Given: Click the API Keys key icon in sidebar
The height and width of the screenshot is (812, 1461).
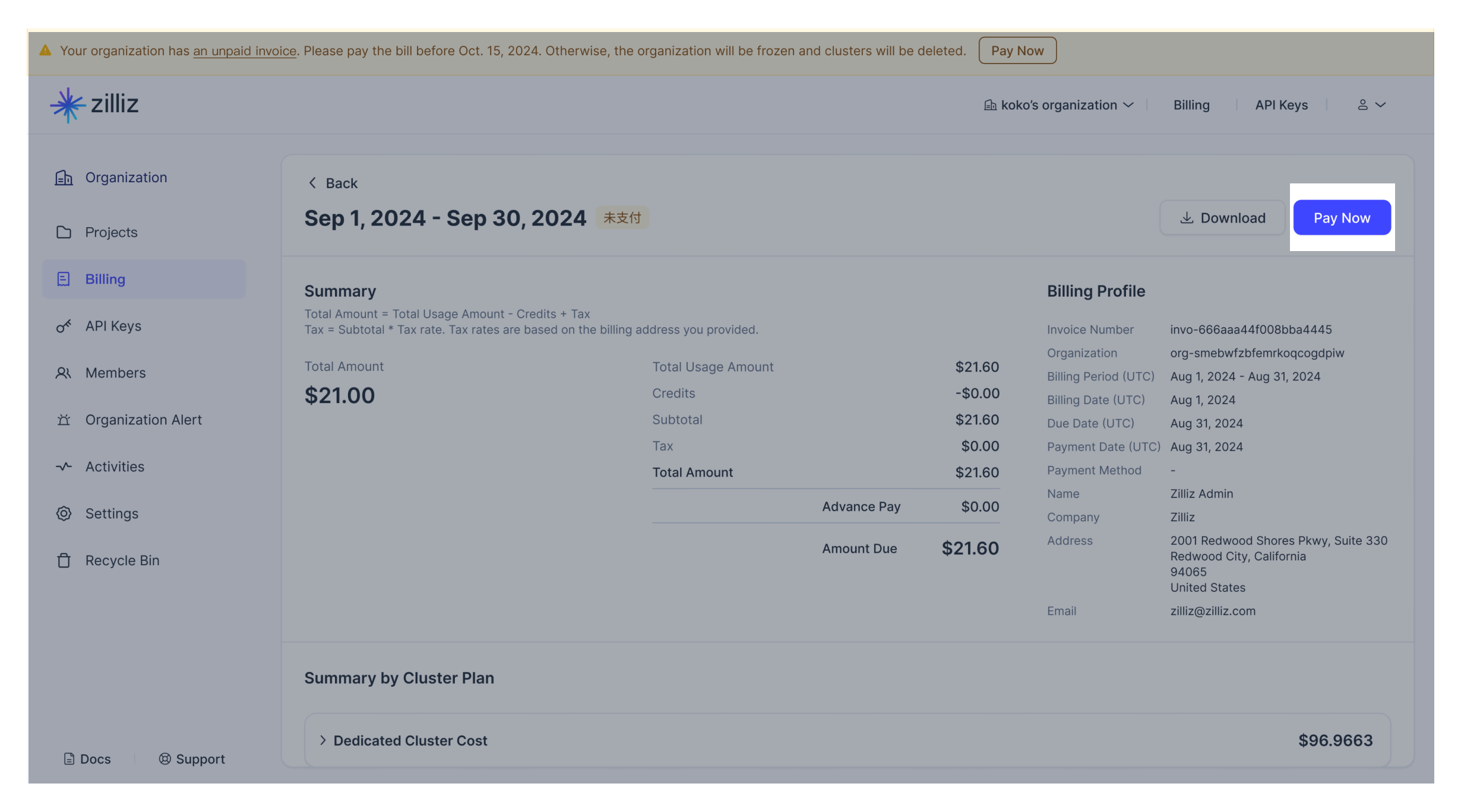Looking at the screenshot, I should [64, 325].
